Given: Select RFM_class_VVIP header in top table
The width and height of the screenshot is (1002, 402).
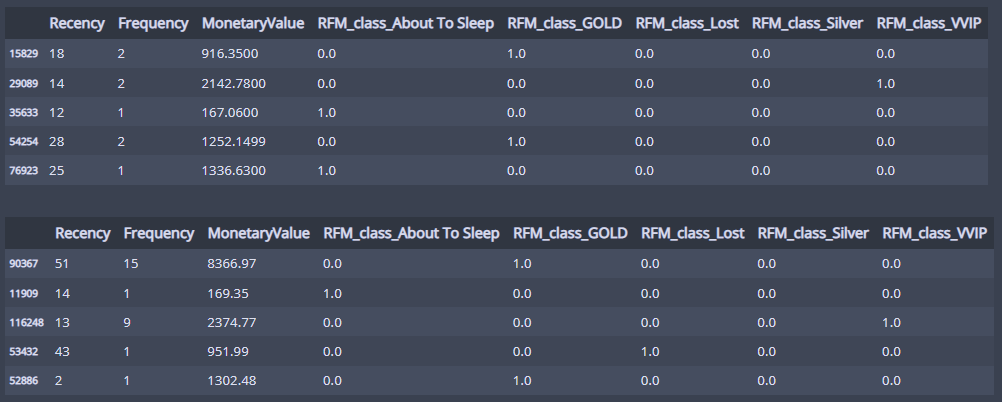Looking at the screenshot, I should click(928, 24).
